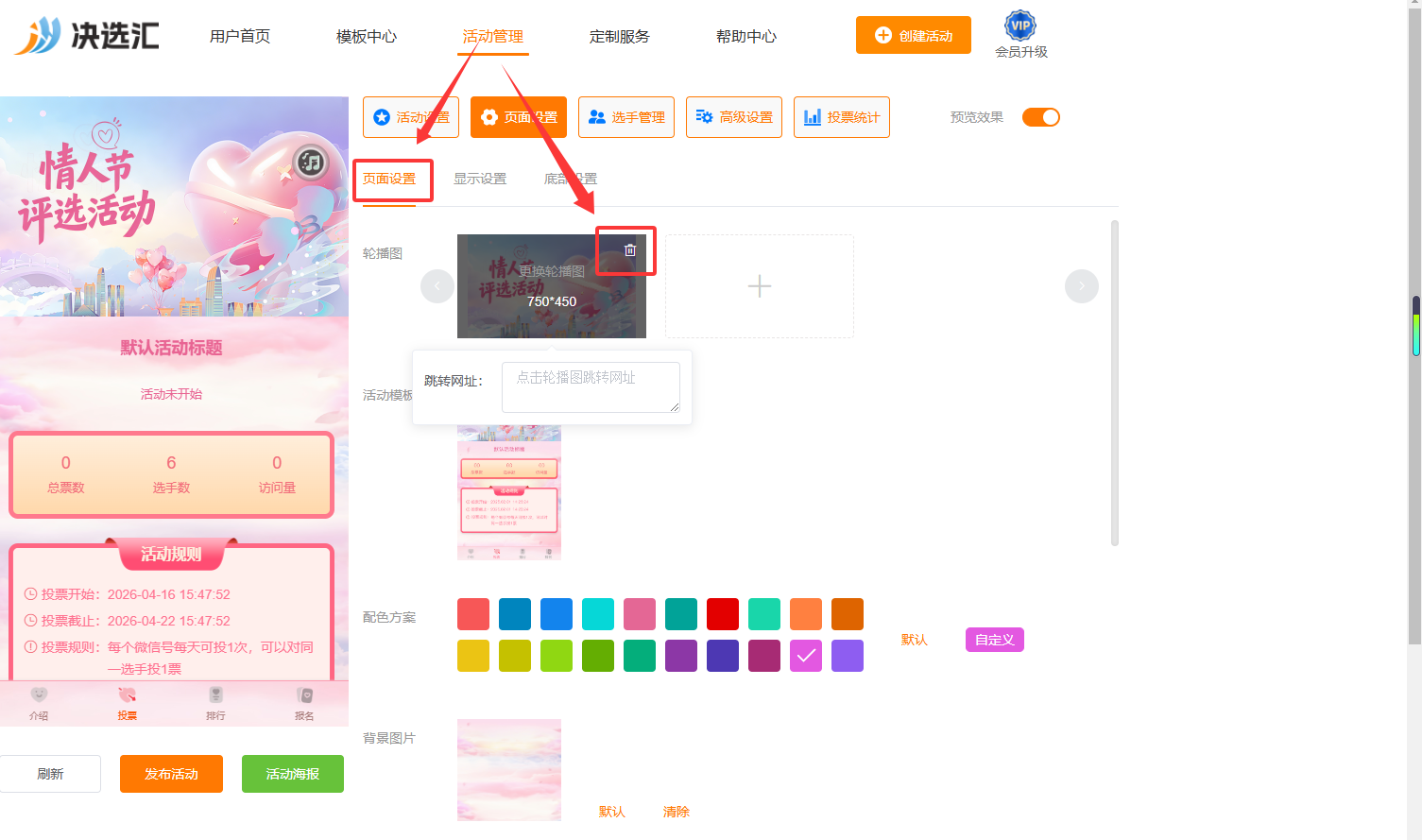This screenshot has width=1422, height=840.
Task: Click the 创建活动 button
Action: (914, 35)
